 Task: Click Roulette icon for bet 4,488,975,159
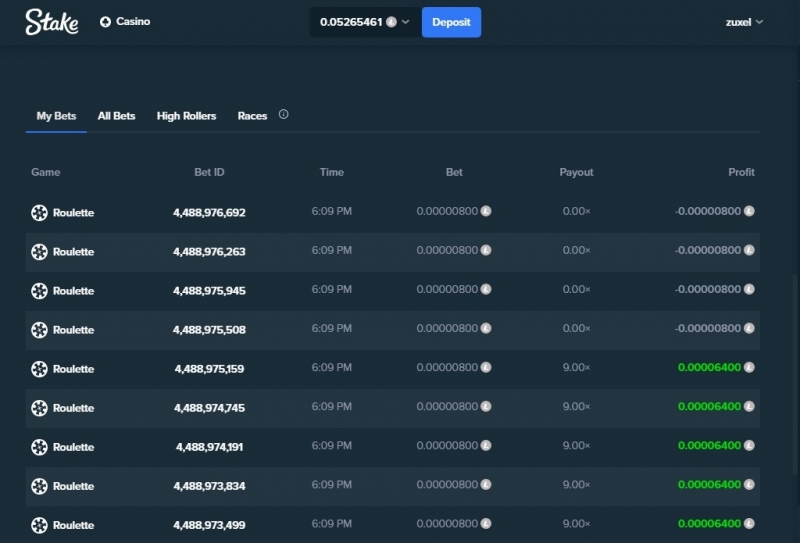tap(39, 368)
